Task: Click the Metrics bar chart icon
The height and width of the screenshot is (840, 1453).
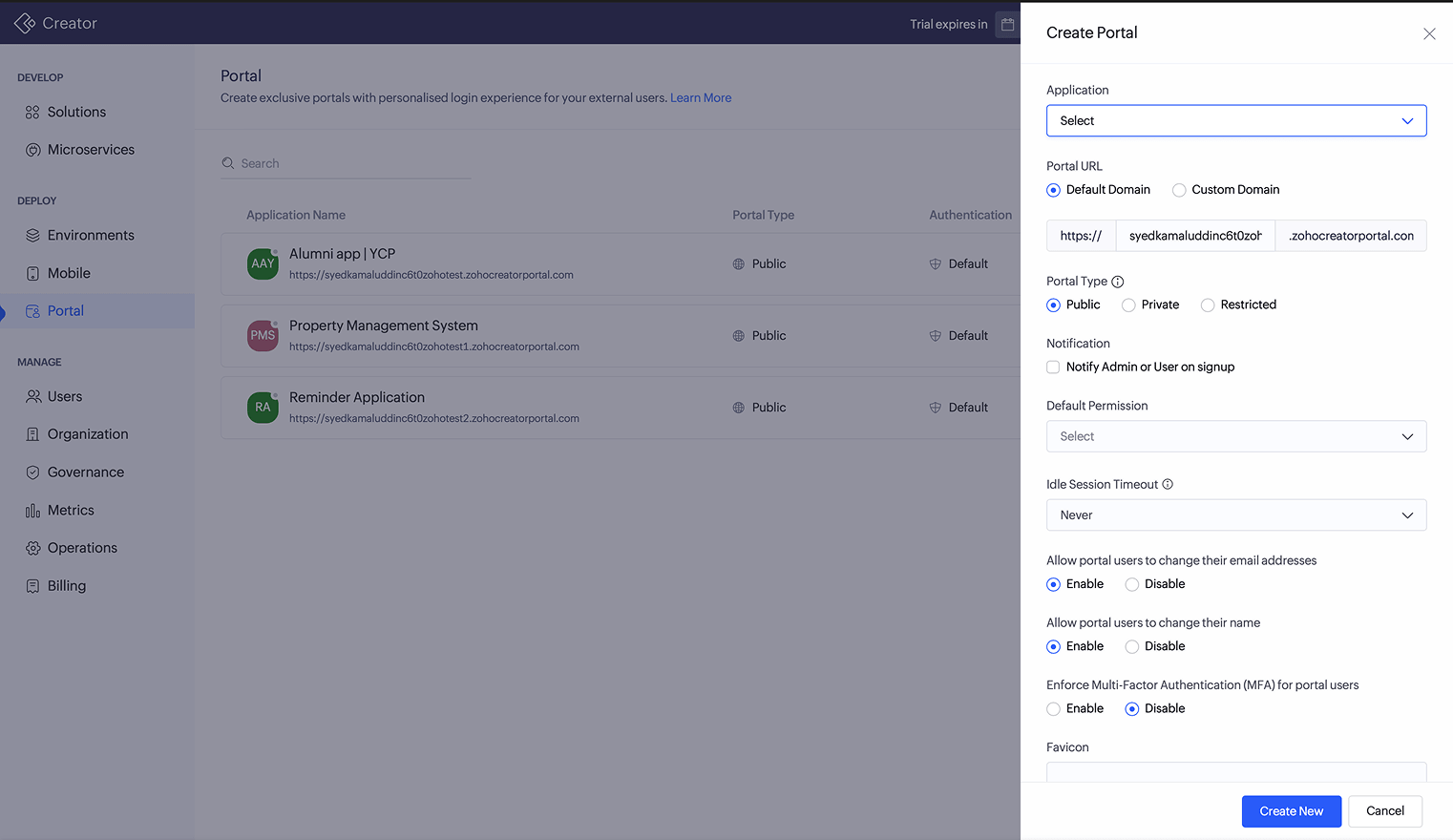Action: click(x=32, y=511)
